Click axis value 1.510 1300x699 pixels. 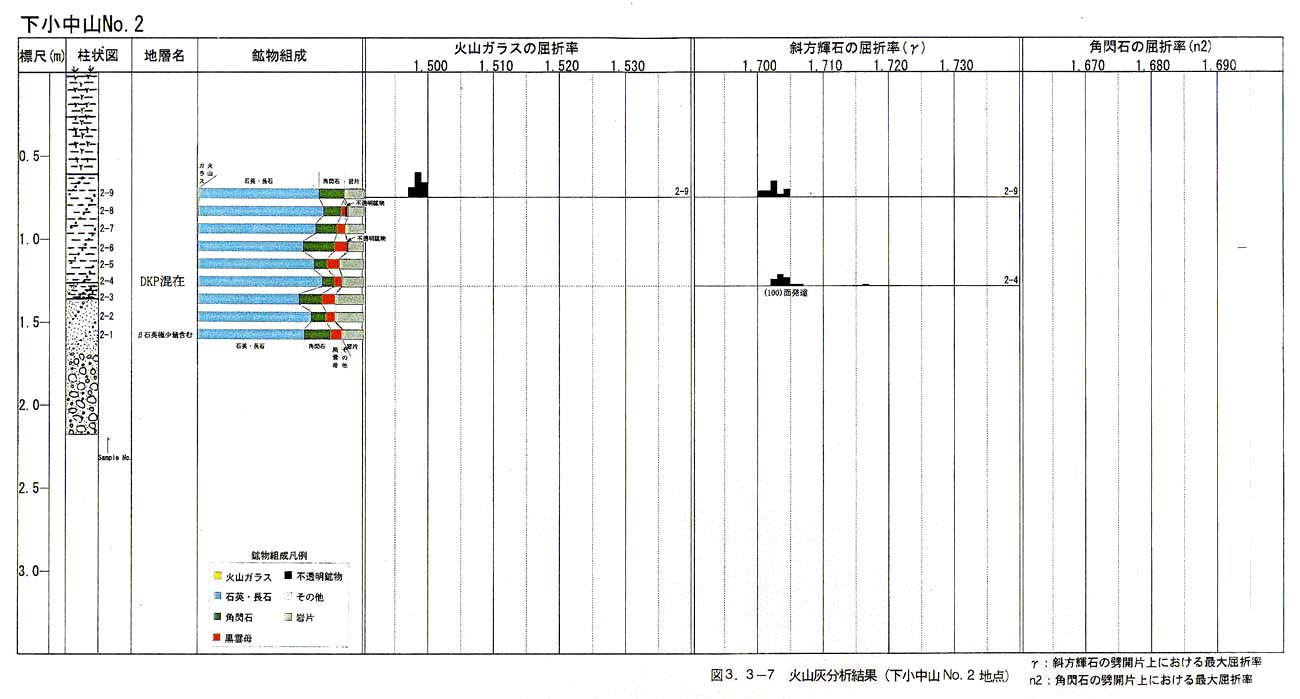(x=496, y=66)
